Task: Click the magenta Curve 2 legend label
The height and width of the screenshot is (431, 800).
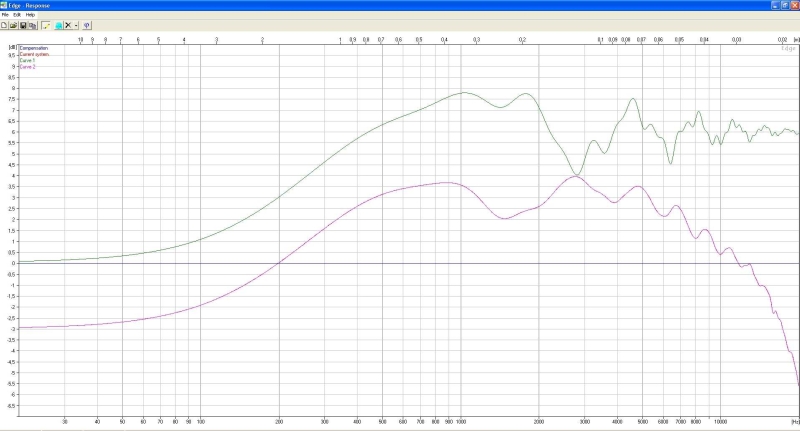Action: tap(27, 66)
